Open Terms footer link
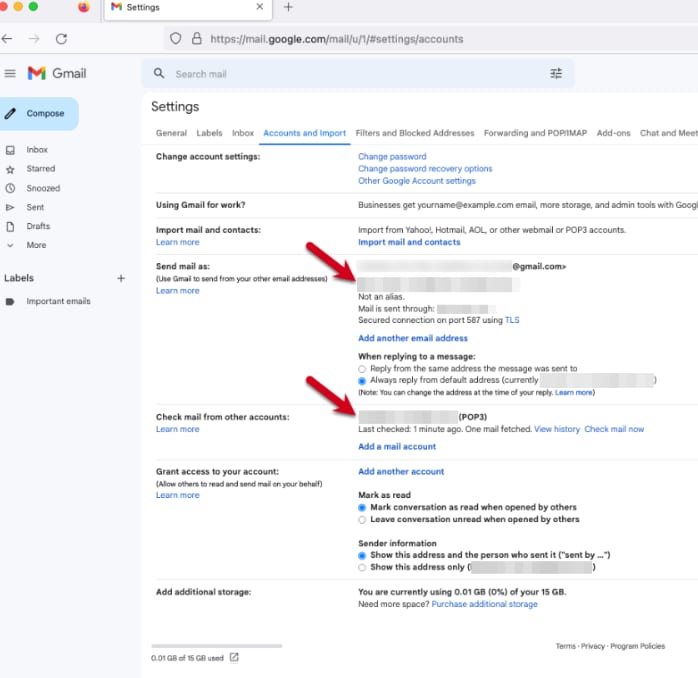 click(565, 646)
